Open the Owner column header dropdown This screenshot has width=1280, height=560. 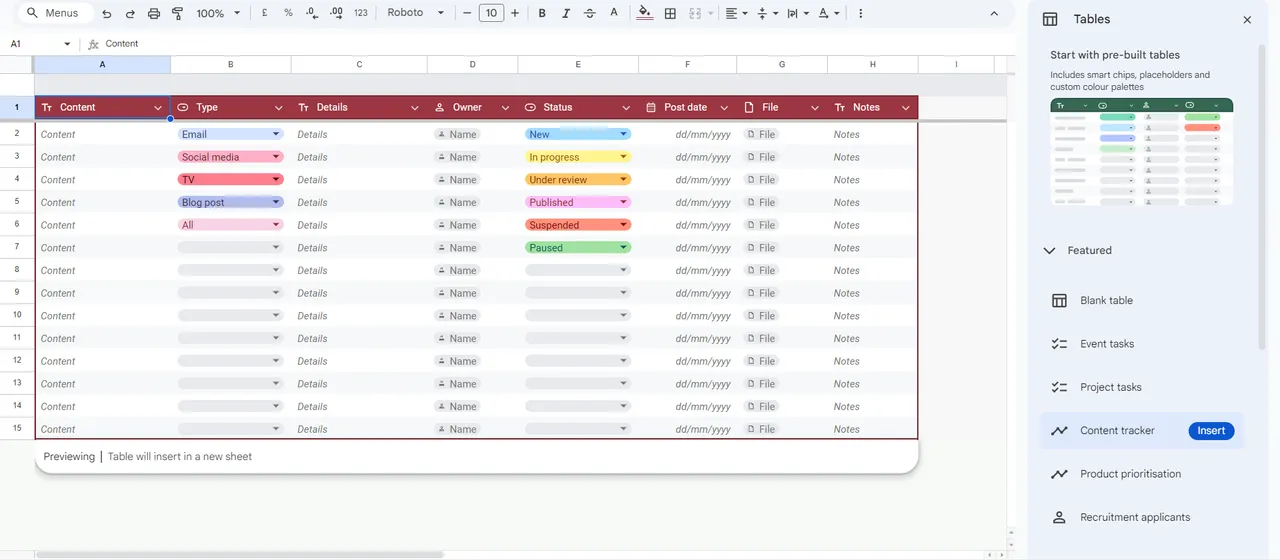[505, 108]
